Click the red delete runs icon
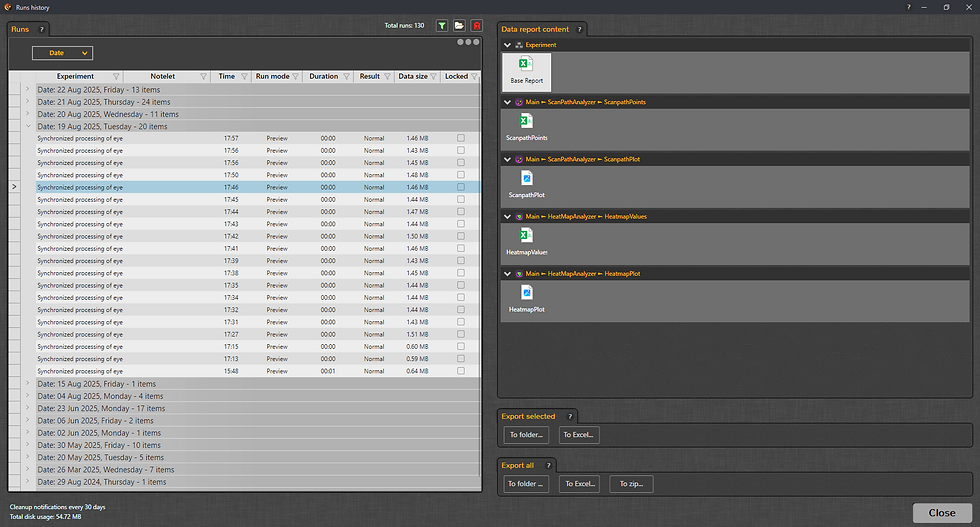This screenshot has width=980, height=527. point(477,26)
